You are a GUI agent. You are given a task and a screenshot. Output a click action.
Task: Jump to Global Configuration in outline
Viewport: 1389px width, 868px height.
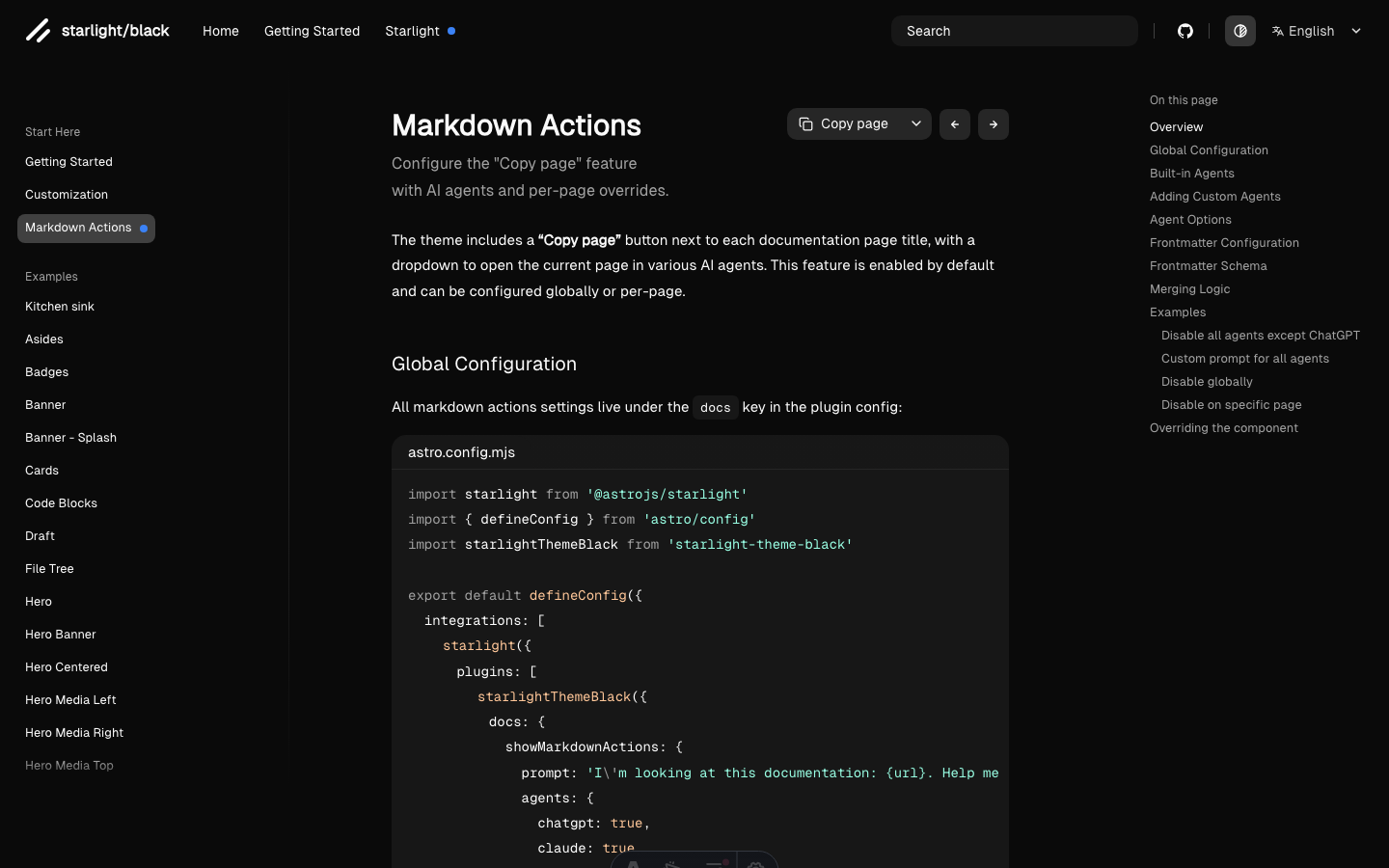pyautogui.click(x=1209, y=150)
